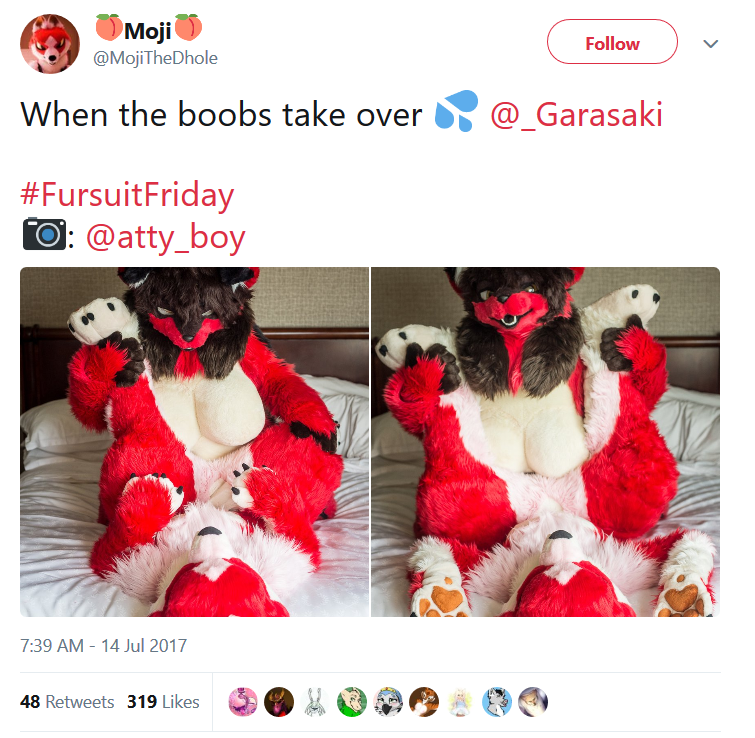View the 48 Retweets list
Image resolution: width=755 pixels, height=738 pixels.
67,702
